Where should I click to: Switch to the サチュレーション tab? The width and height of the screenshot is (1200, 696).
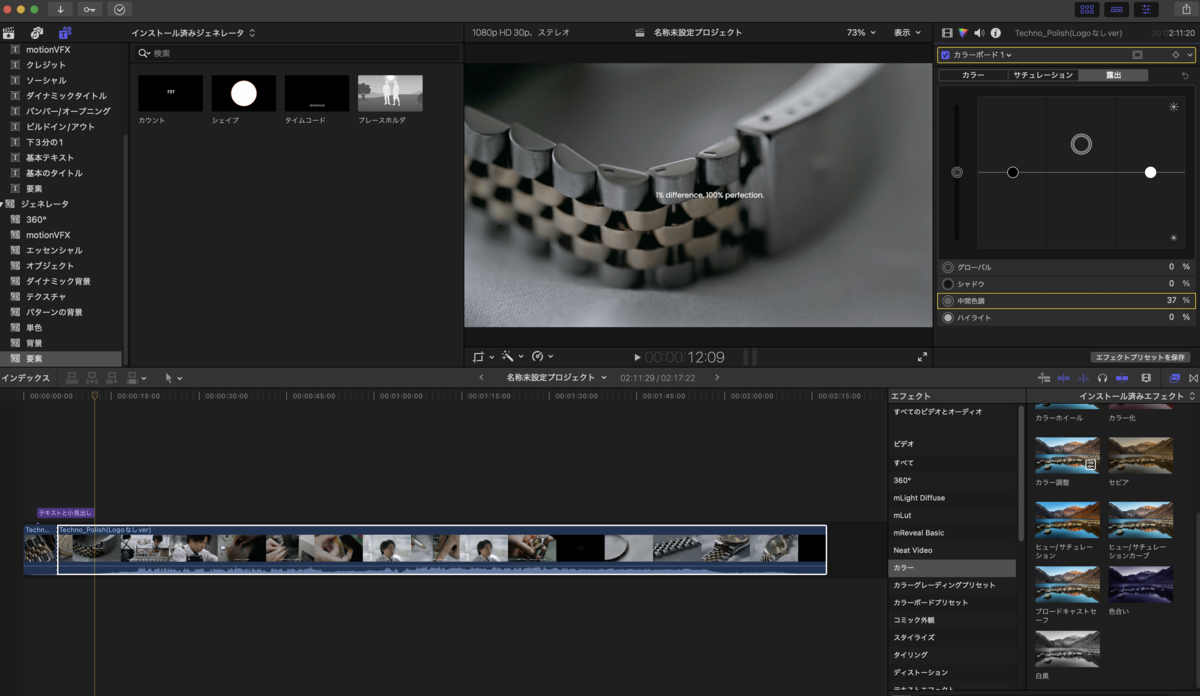(1042, 75)
